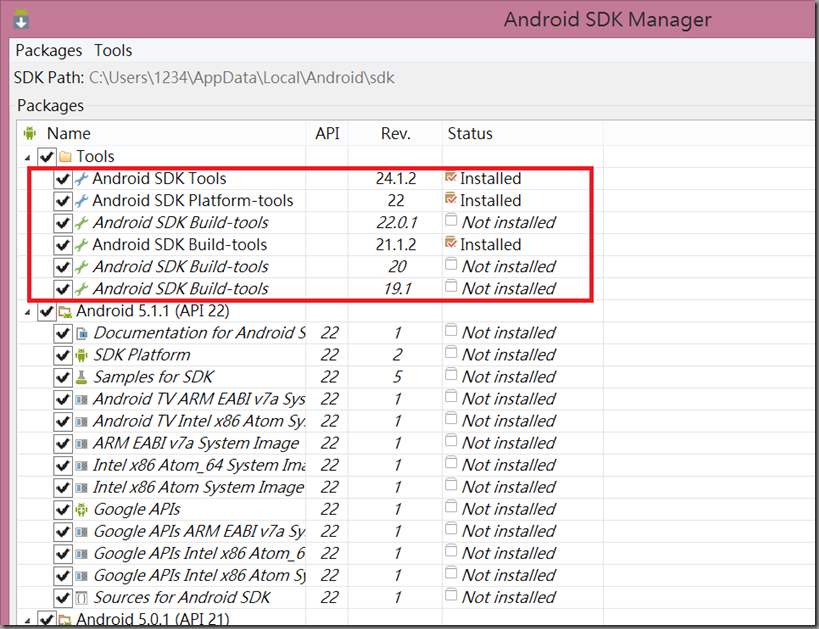The image size is (819, 629).
Task: Sort packages by the Status column header
Action: coord(470,133)
